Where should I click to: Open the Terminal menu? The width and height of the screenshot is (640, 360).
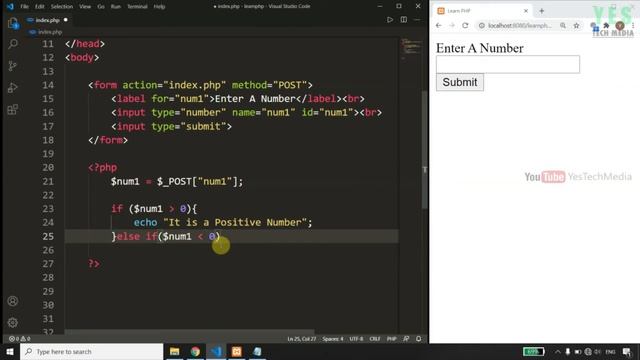point(137,7)
